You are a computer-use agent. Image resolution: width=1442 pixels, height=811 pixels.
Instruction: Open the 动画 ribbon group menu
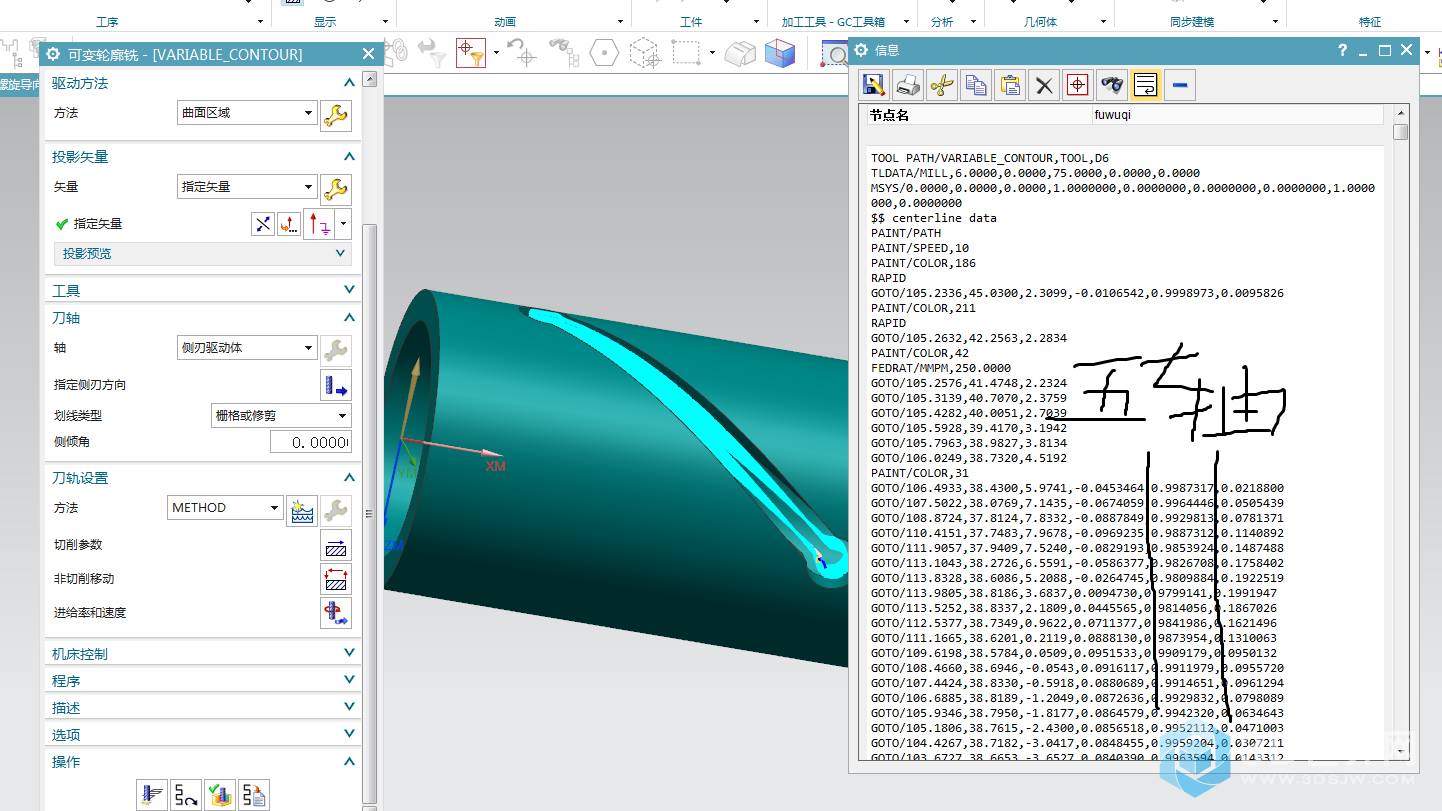(621, 21)
